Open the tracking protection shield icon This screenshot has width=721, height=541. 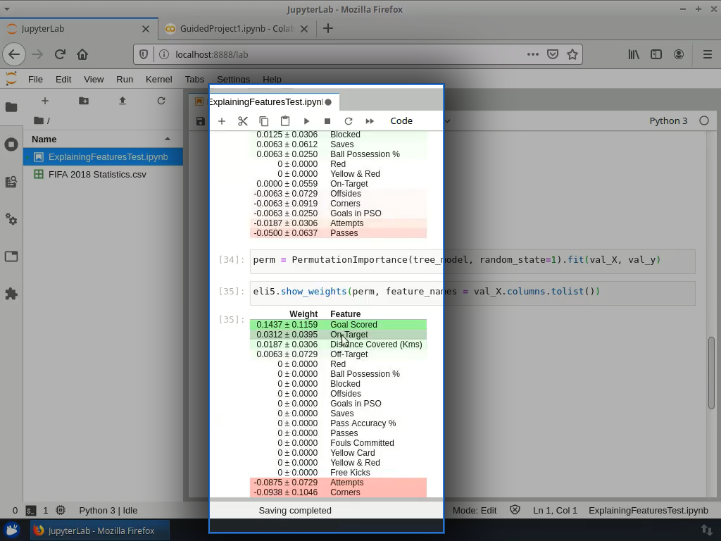point(144,54)
